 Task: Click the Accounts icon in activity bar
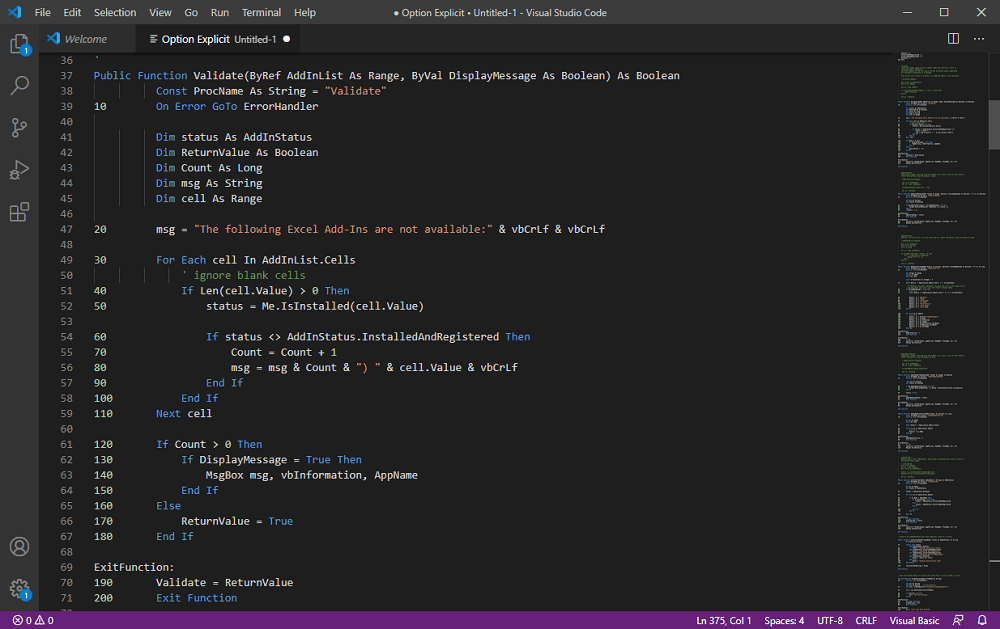(19, 547)
